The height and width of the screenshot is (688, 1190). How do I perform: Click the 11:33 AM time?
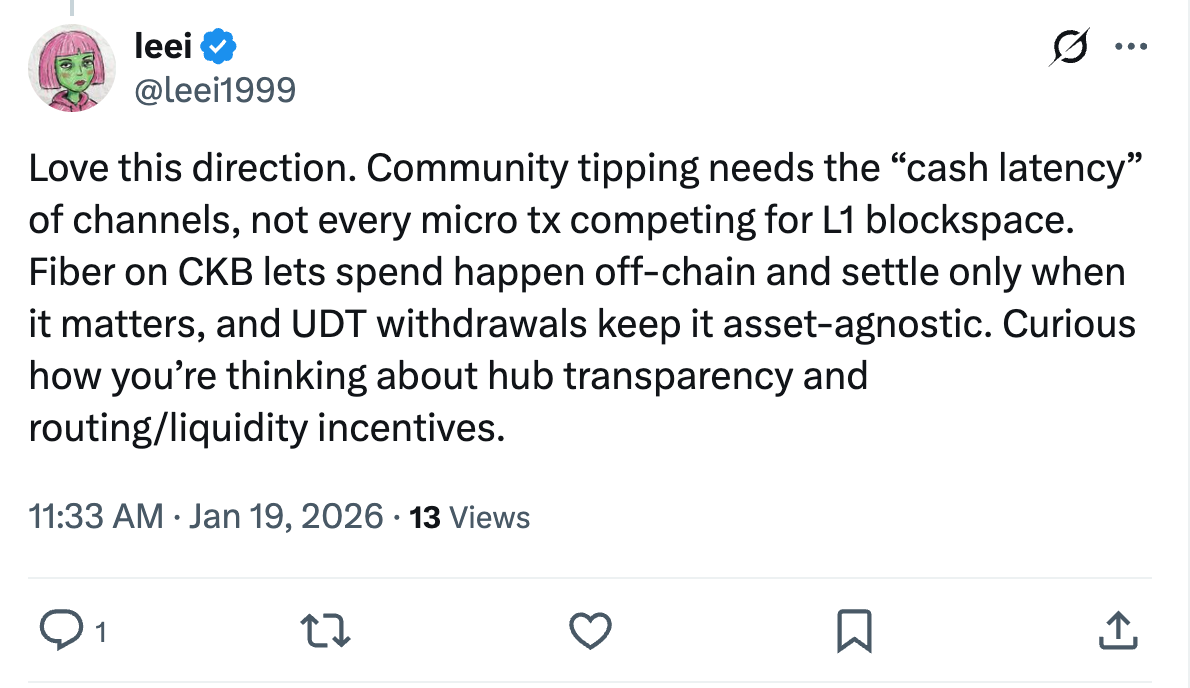tap(96, 516)
